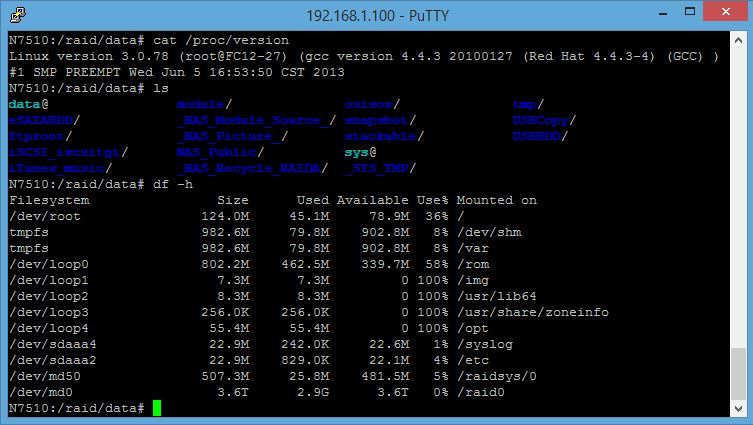
Task: Click the scrollbar down arrow
Action: point(738,409)
